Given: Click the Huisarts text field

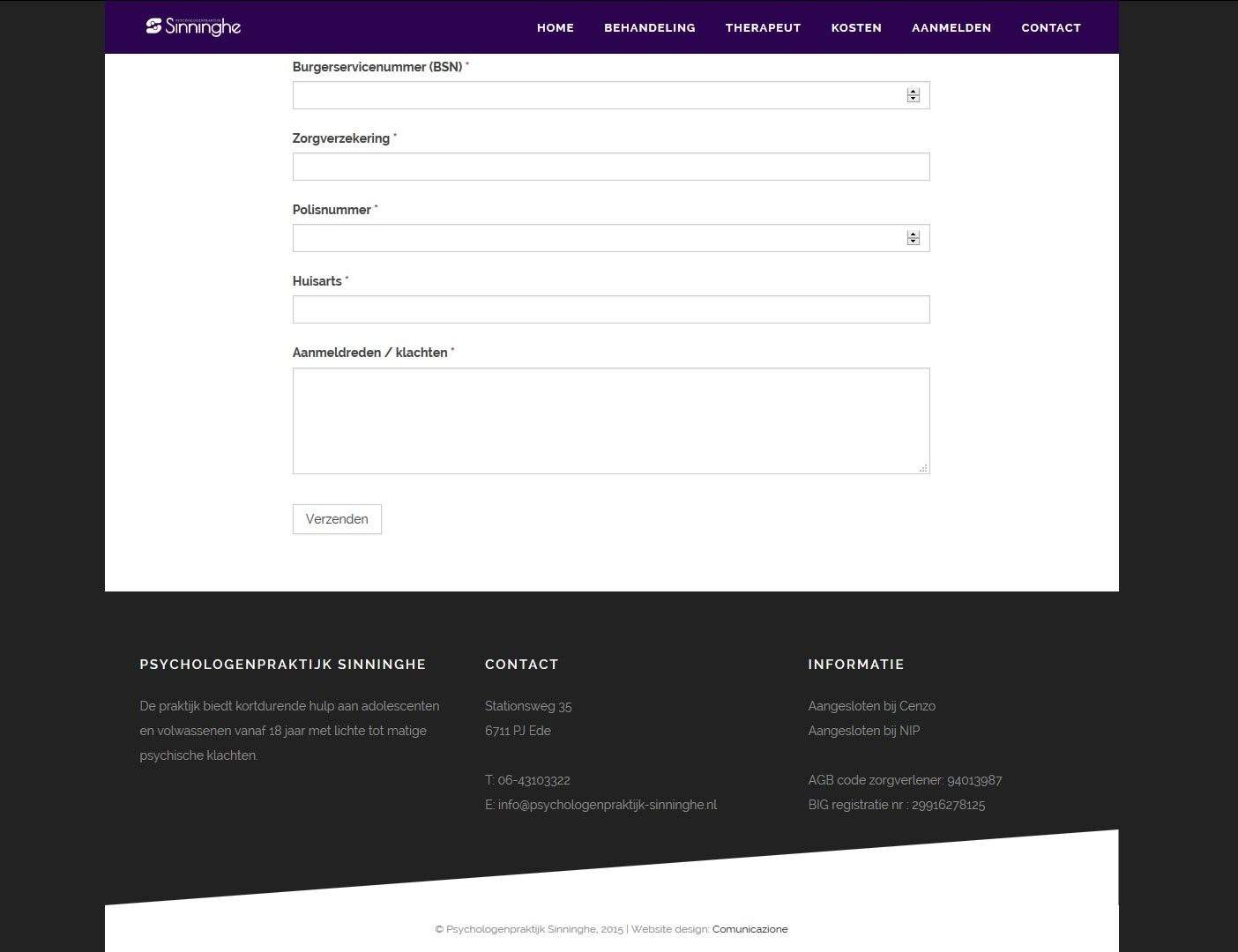Looking at the screenshot, I should pyautogui.click(x=610, y=309).
